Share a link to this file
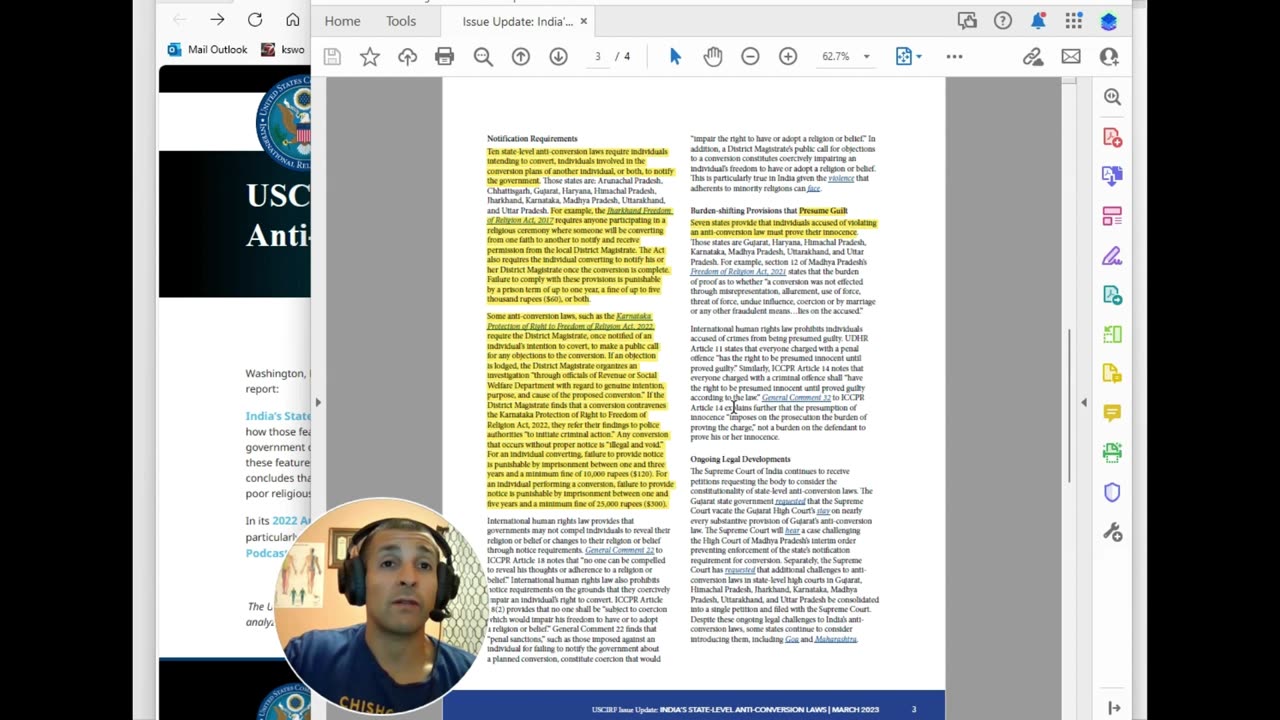 (x=1033, y=57)
